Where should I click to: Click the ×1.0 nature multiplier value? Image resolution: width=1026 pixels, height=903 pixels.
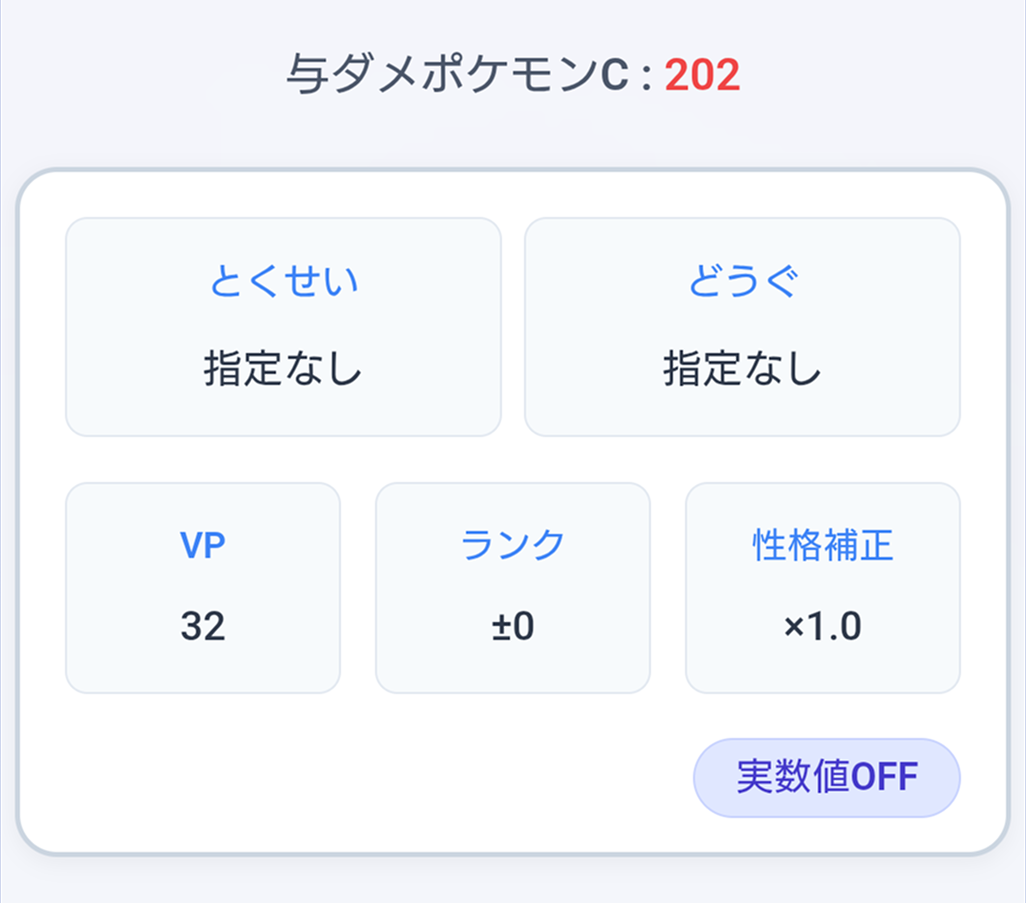coord(822,627)
